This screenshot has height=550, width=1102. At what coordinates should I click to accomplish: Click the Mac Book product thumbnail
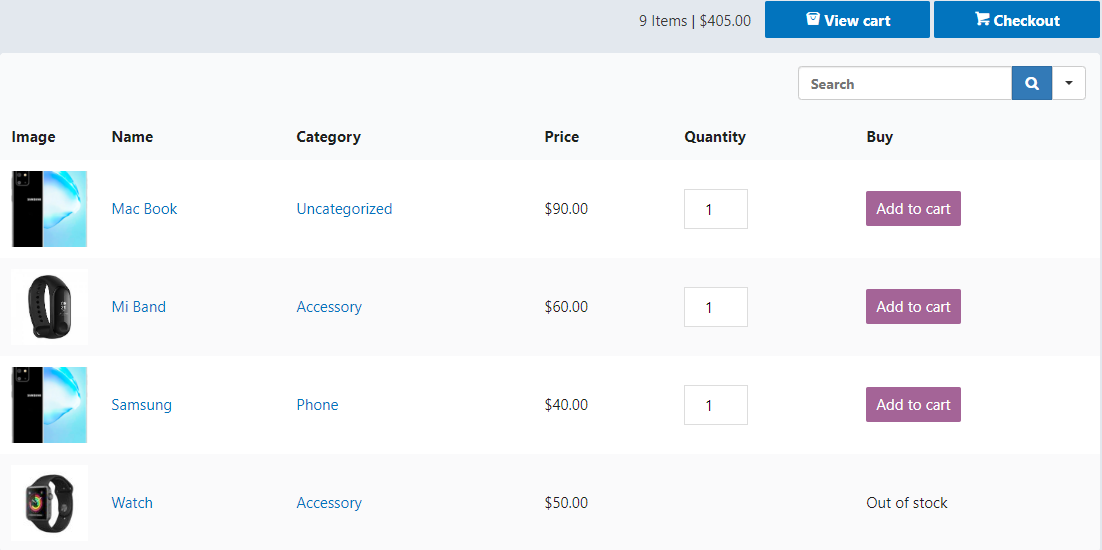(49, 209)
